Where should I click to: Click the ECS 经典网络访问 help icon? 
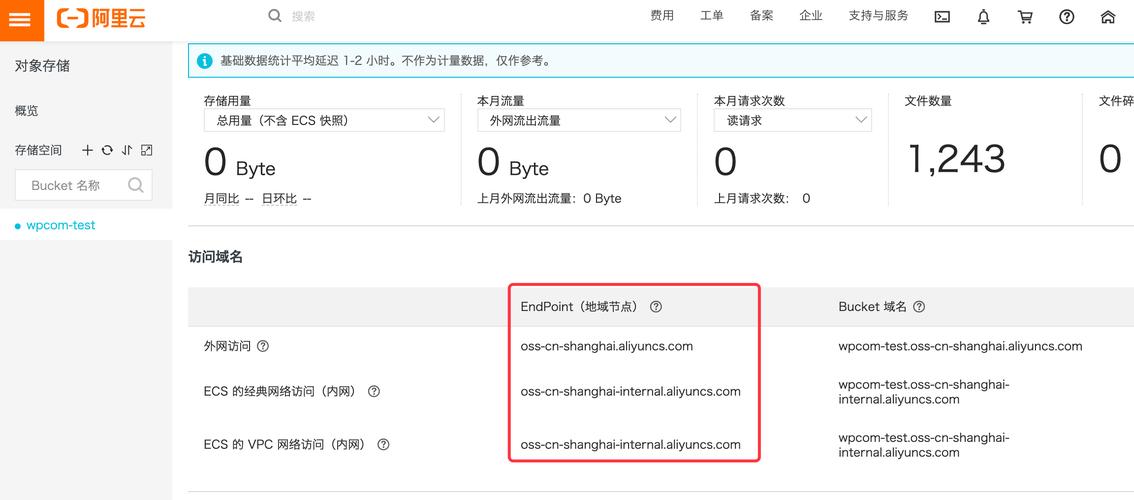tap(374, 391)
